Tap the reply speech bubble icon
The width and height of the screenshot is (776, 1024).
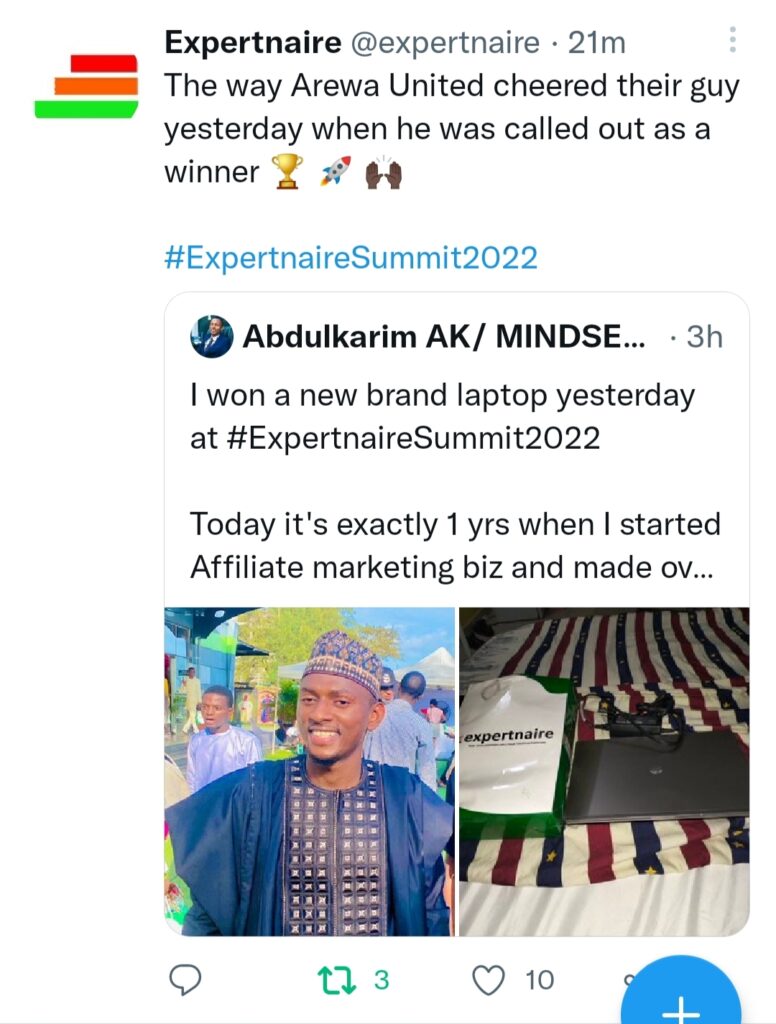click(x=185, y=980)
